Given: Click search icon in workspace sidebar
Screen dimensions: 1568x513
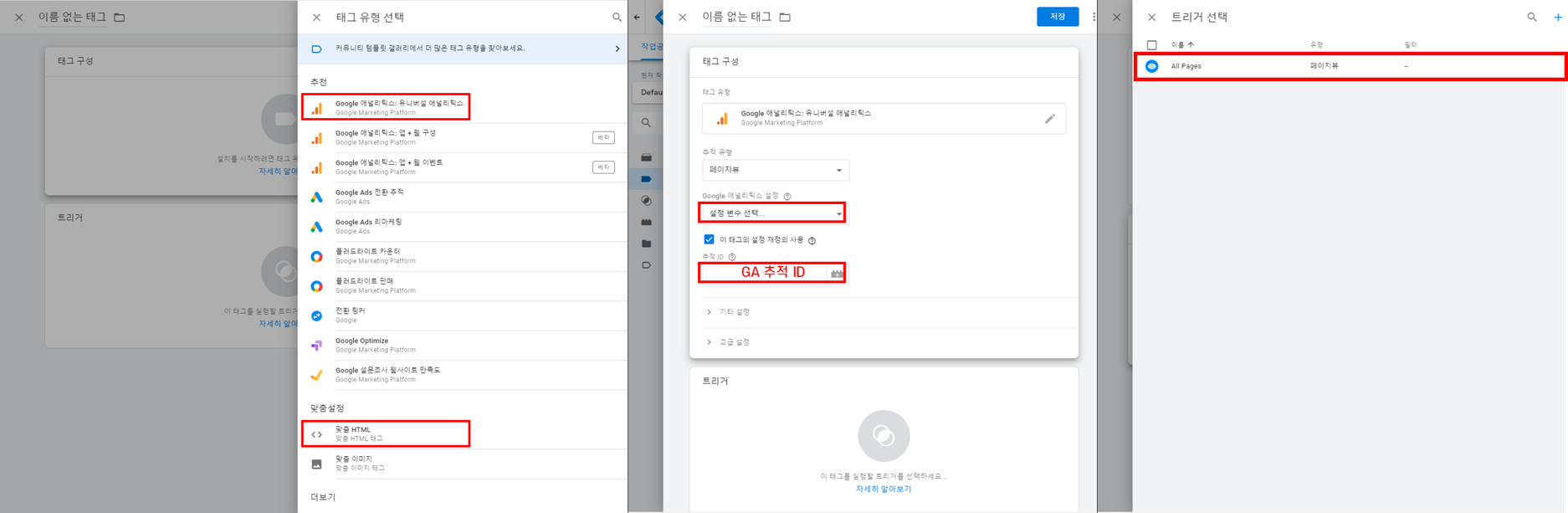Looking at the screenshot, I should [x=646, y=123].
